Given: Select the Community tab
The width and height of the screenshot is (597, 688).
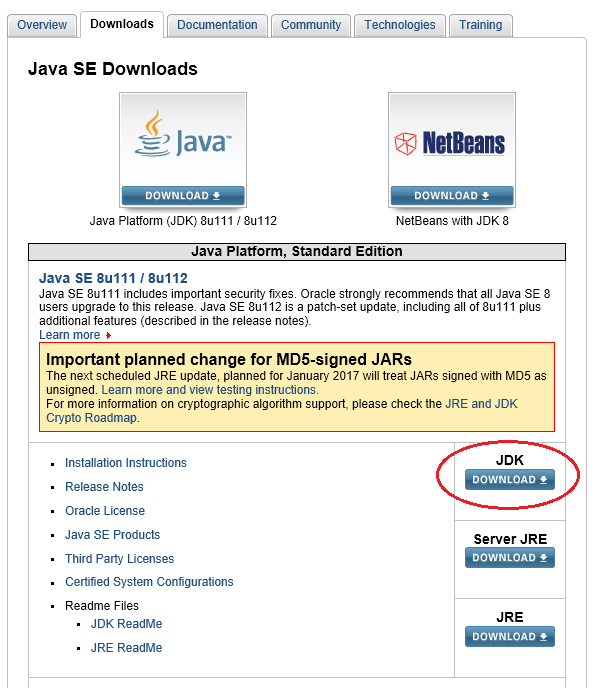Looking at the screenshot, I should click(311, 25).
